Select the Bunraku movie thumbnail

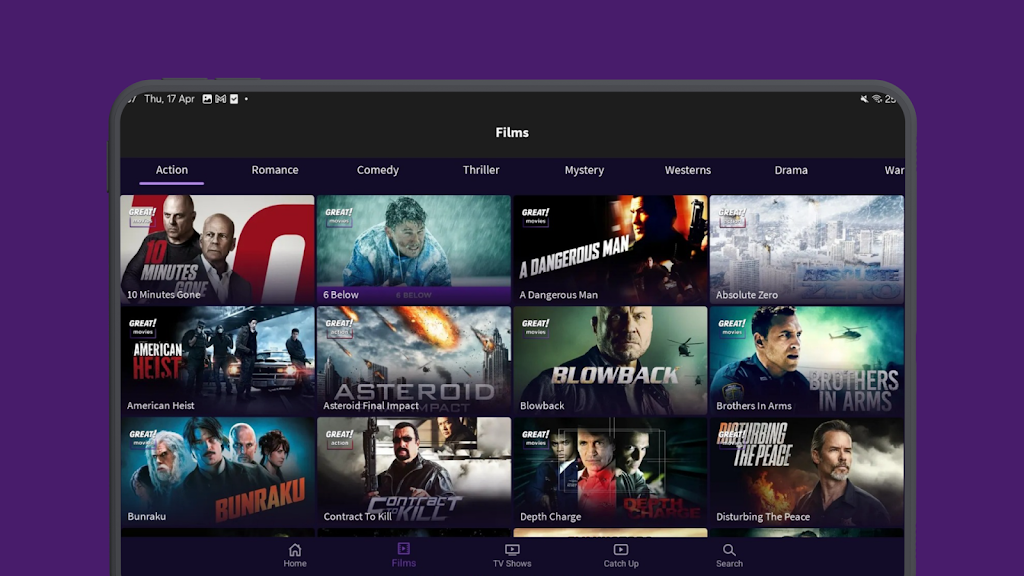[217, 471]
